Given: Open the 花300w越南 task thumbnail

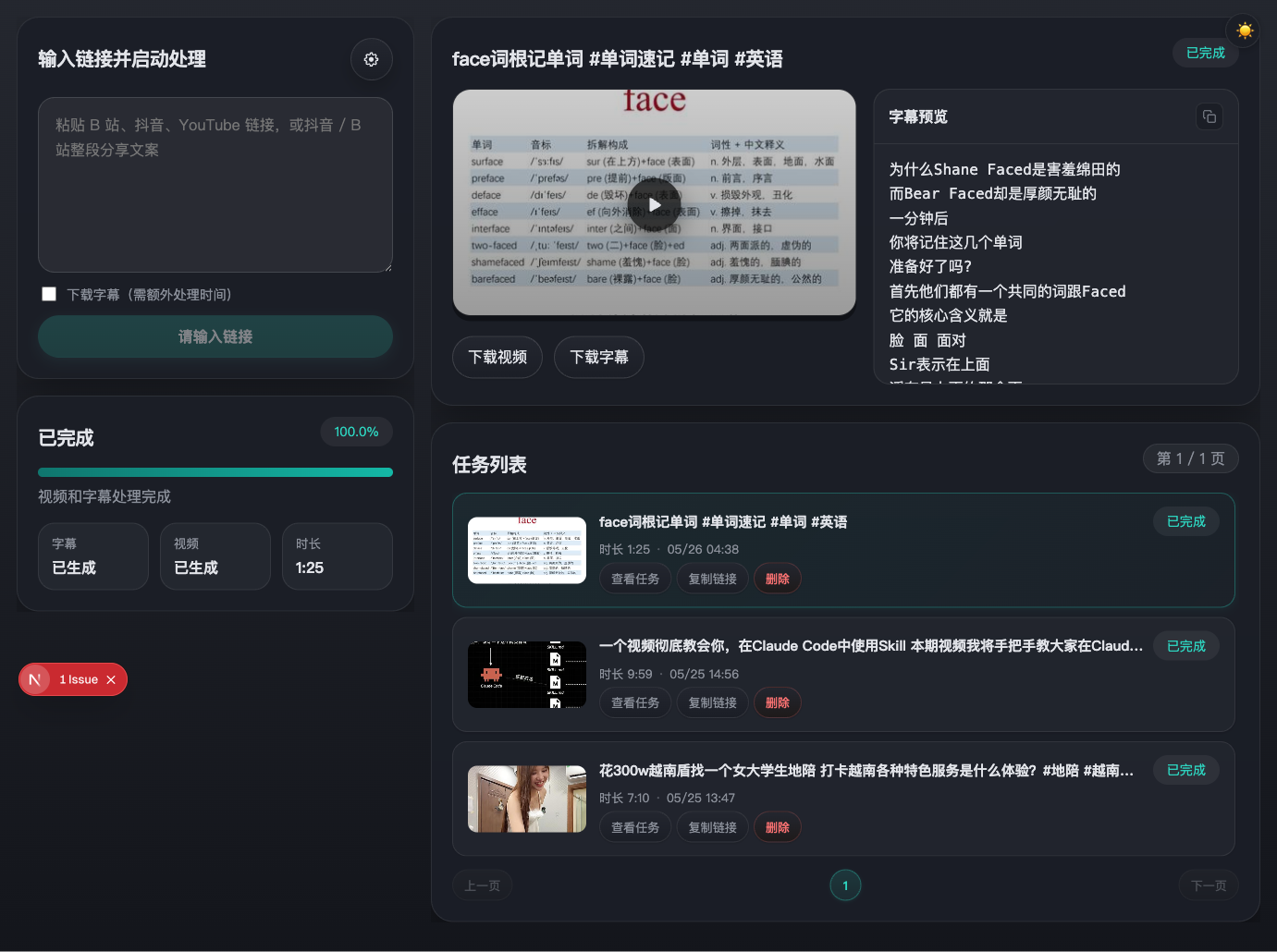Looking at the screenshot, I should click(527, 799).
